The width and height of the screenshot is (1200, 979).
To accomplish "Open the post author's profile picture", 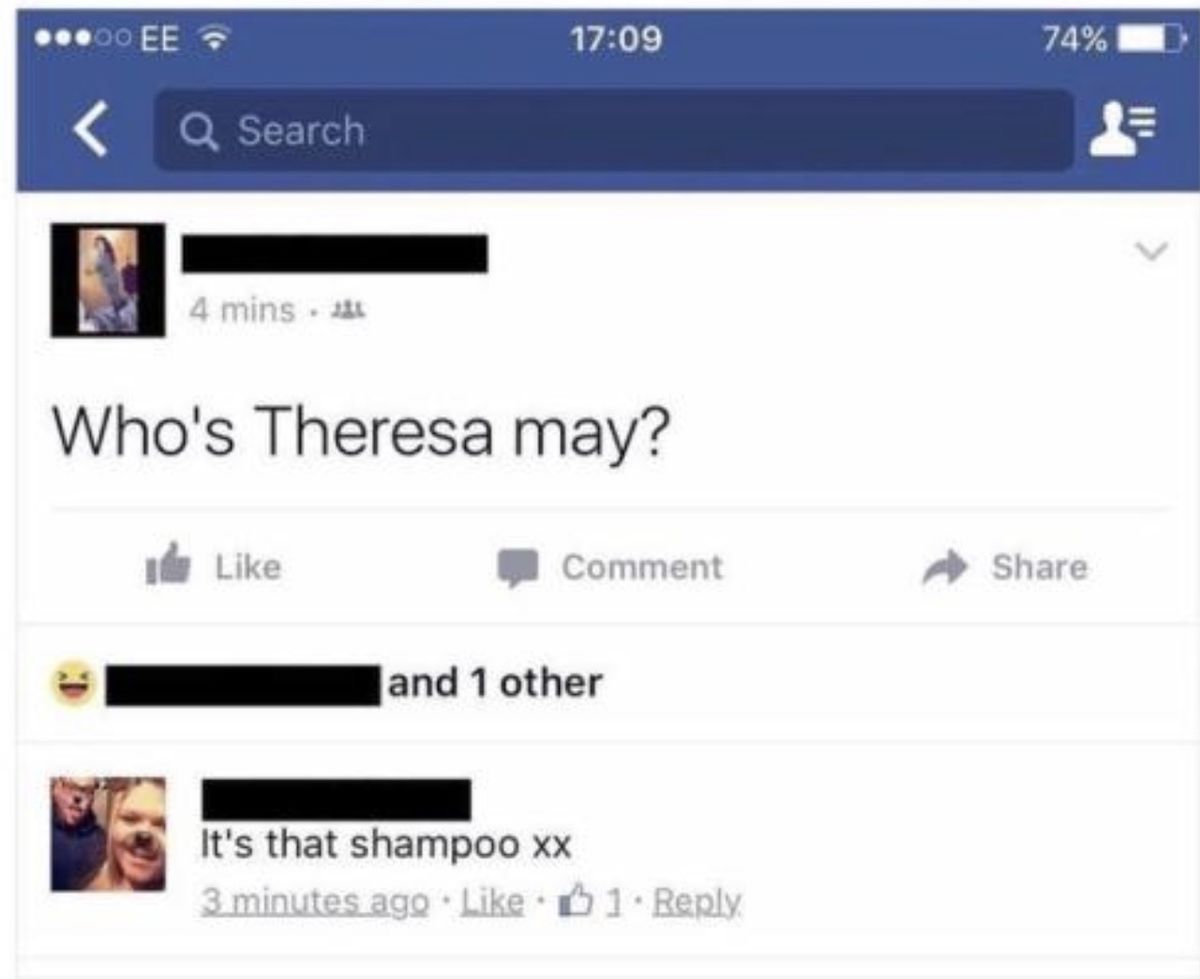I will point(108,280).
